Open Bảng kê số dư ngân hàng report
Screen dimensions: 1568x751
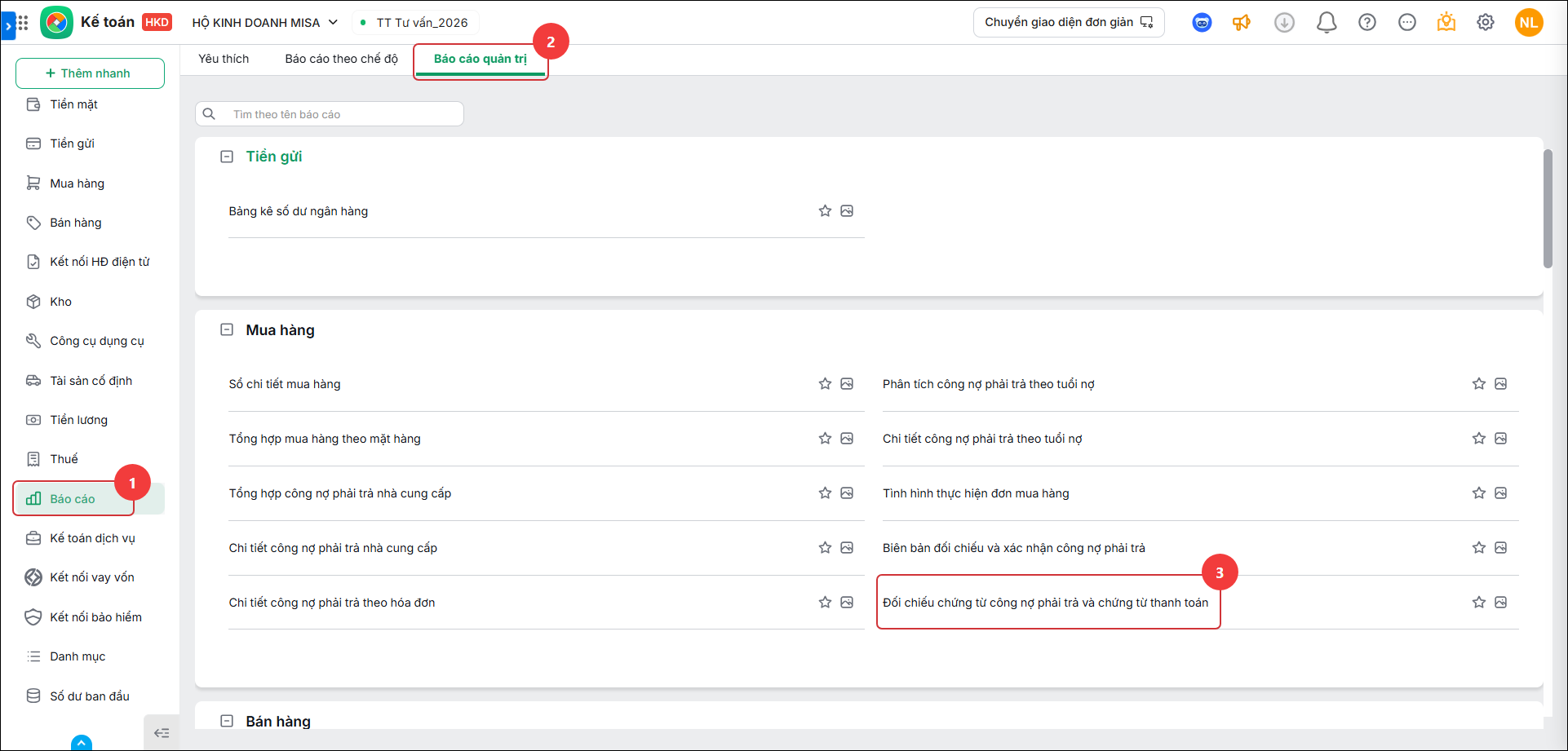(299, 211)
